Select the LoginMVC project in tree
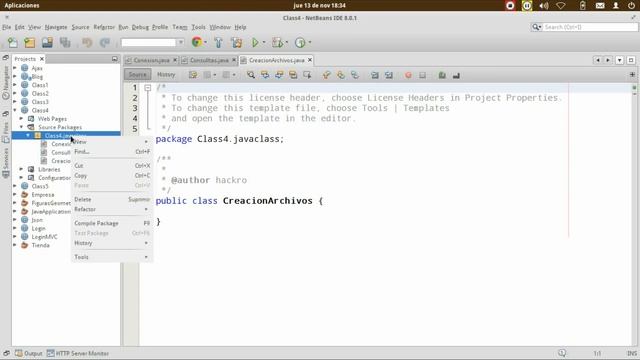Screen dimensions: 640x360 [44, 237]
